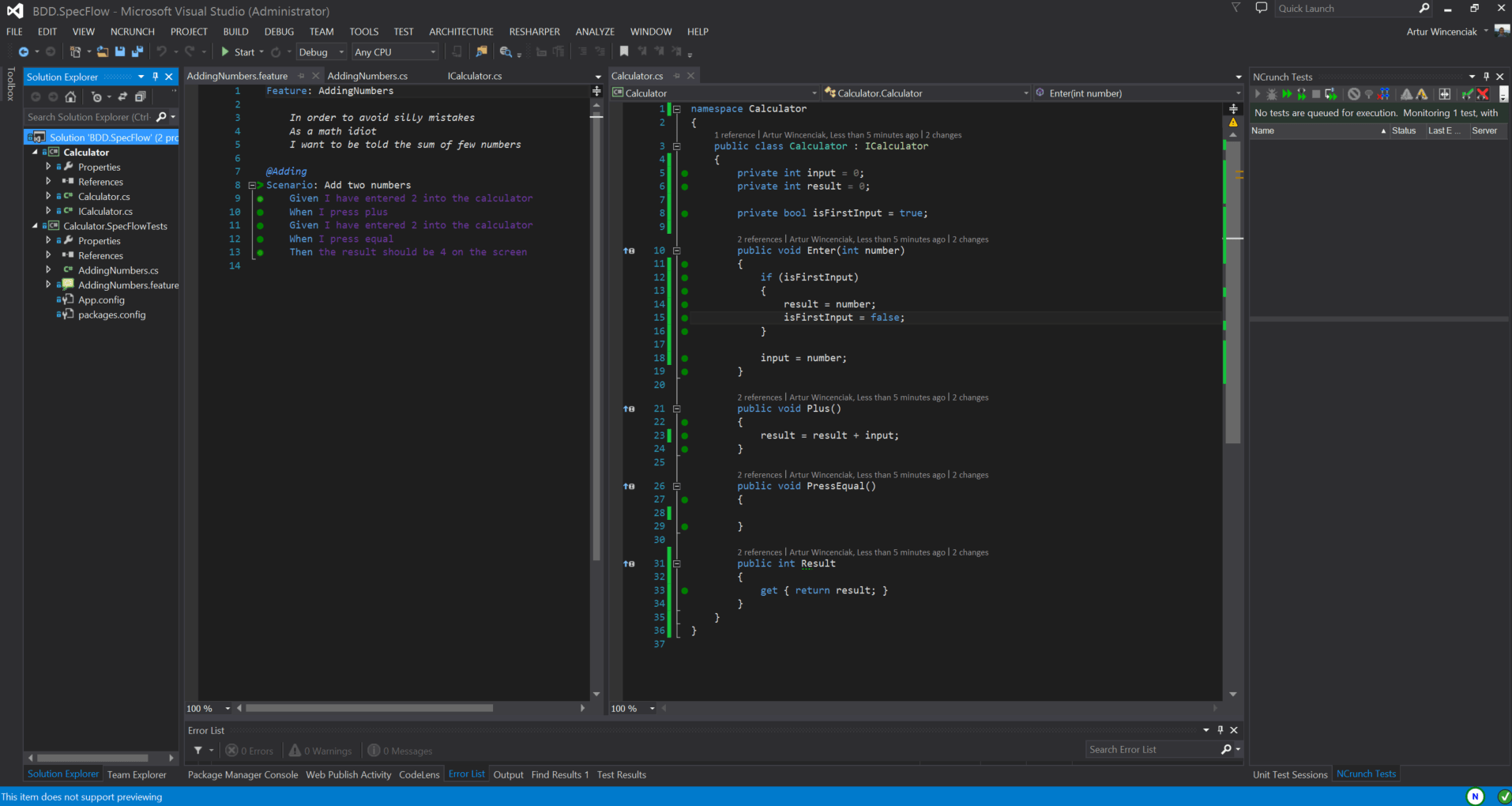The height and width of the screenshot is (806, 1512).
Task: Click the feature editor horizontal scrollbar
Action: coord(370,708)
